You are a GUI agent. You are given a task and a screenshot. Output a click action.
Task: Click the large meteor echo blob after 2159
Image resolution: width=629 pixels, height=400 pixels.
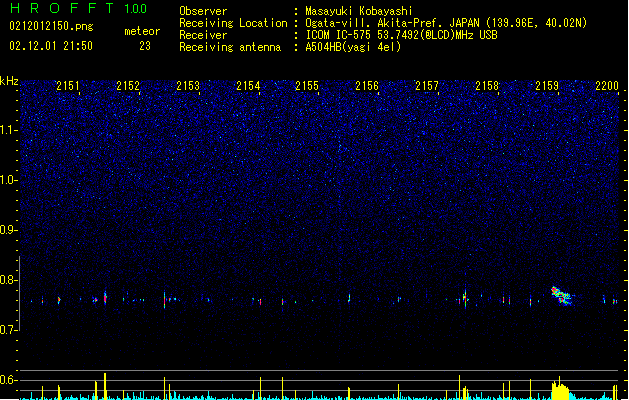click(561, 296)
